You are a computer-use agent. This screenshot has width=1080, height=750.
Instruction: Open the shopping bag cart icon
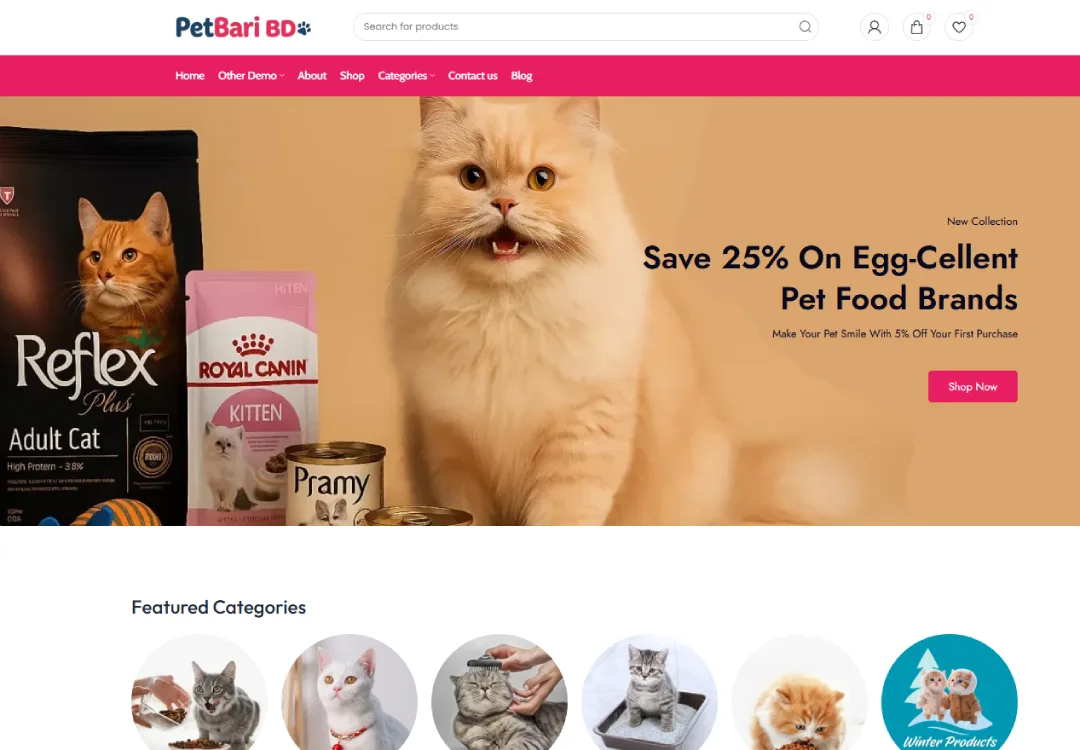tap(917, 27)
